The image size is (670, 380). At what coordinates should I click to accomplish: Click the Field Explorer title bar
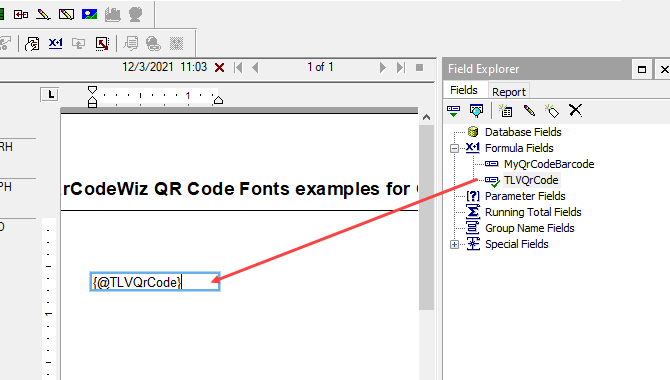coord(537,69)
